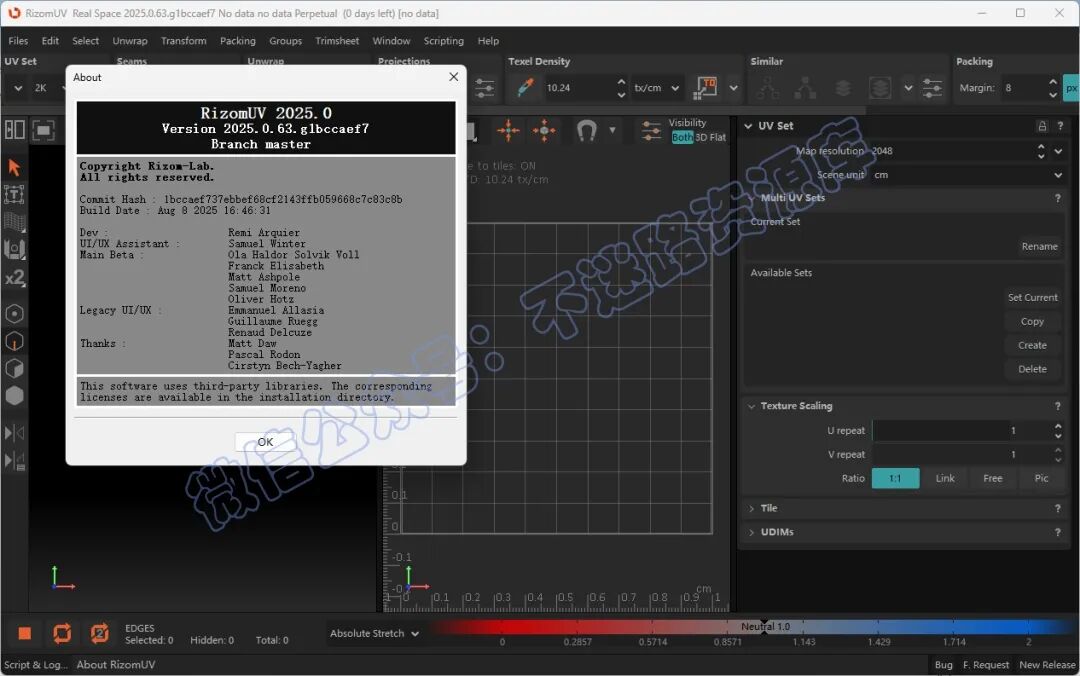Click the orange refresh loop icon
1080x676 pixels.
point(62,633)
